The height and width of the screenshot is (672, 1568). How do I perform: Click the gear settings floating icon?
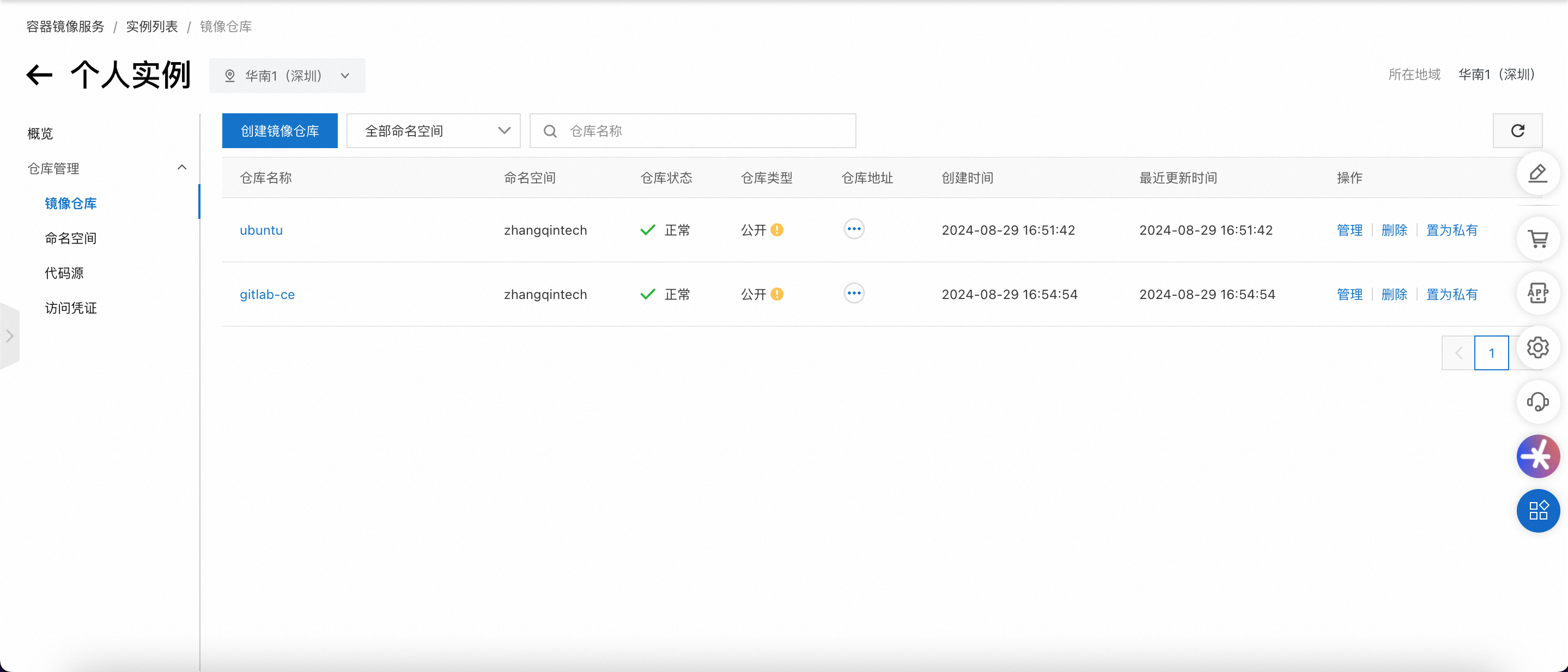(1537, 348)
